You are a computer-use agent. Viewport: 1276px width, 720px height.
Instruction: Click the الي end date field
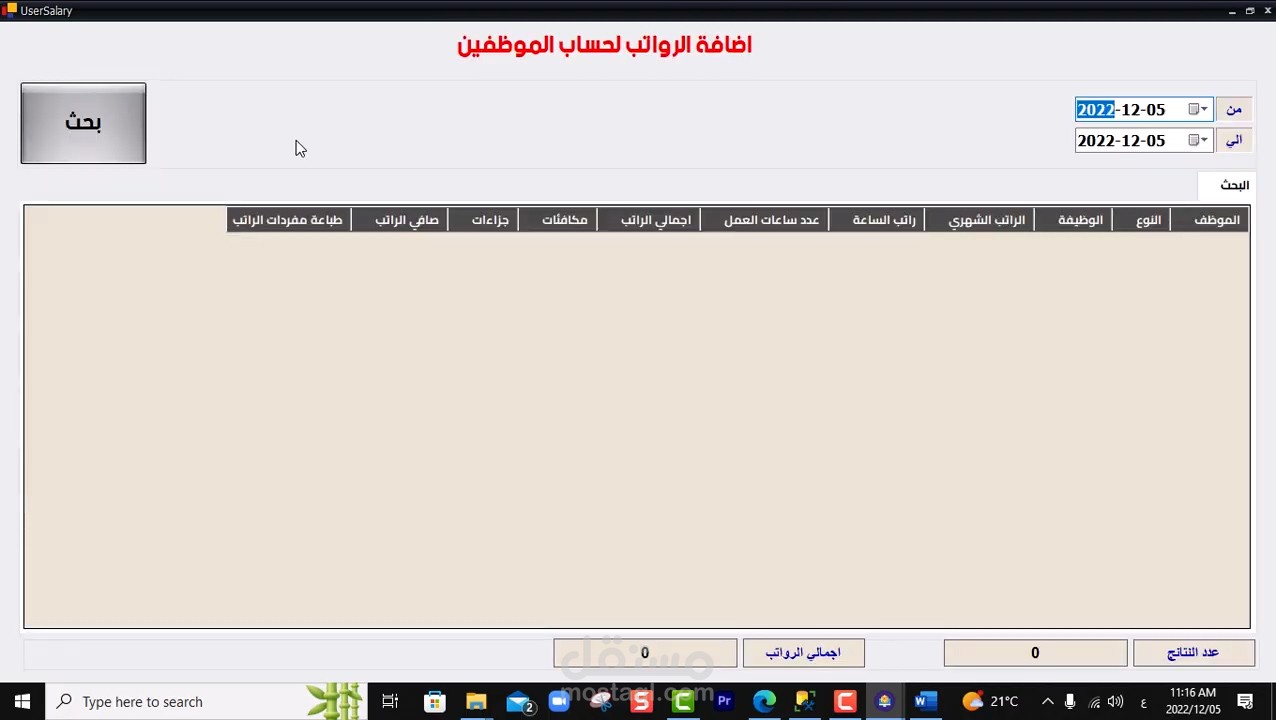click(1143, 140)
